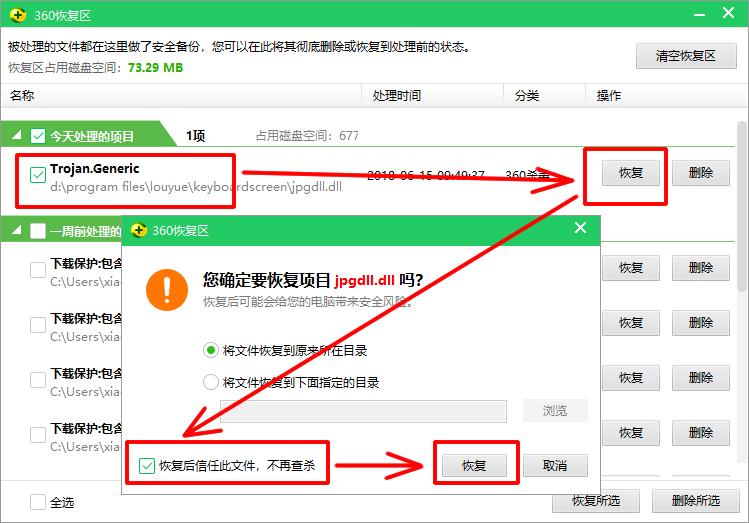Viewport: 749px width, 523px height.
Task: Click 恢复 in first 下载保护 row
Action: click(631, 268)
